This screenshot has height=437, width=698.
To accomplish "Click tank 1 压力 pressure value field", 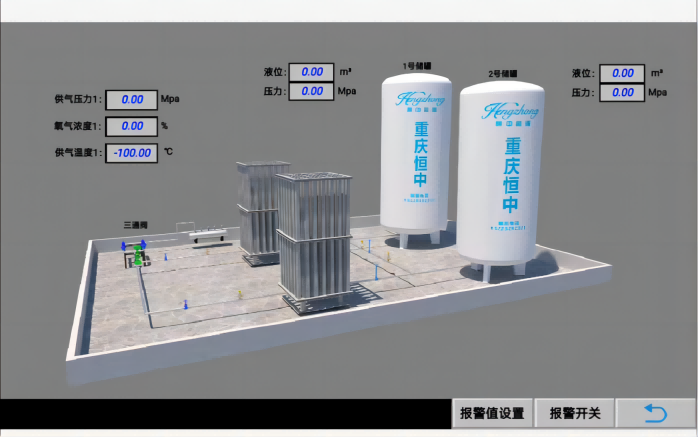I will (311, 91).
